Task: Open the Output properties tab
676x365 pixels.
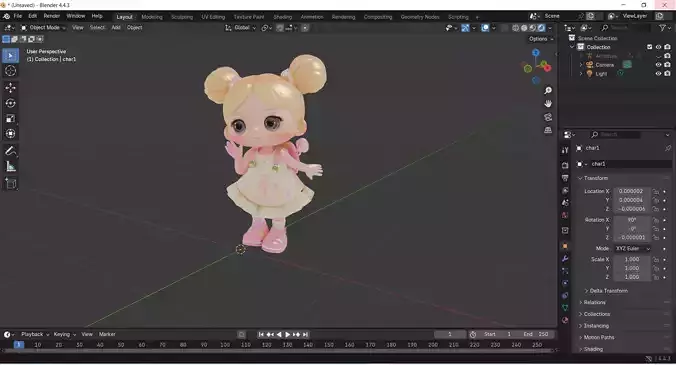Action: [x=565, y=178]
